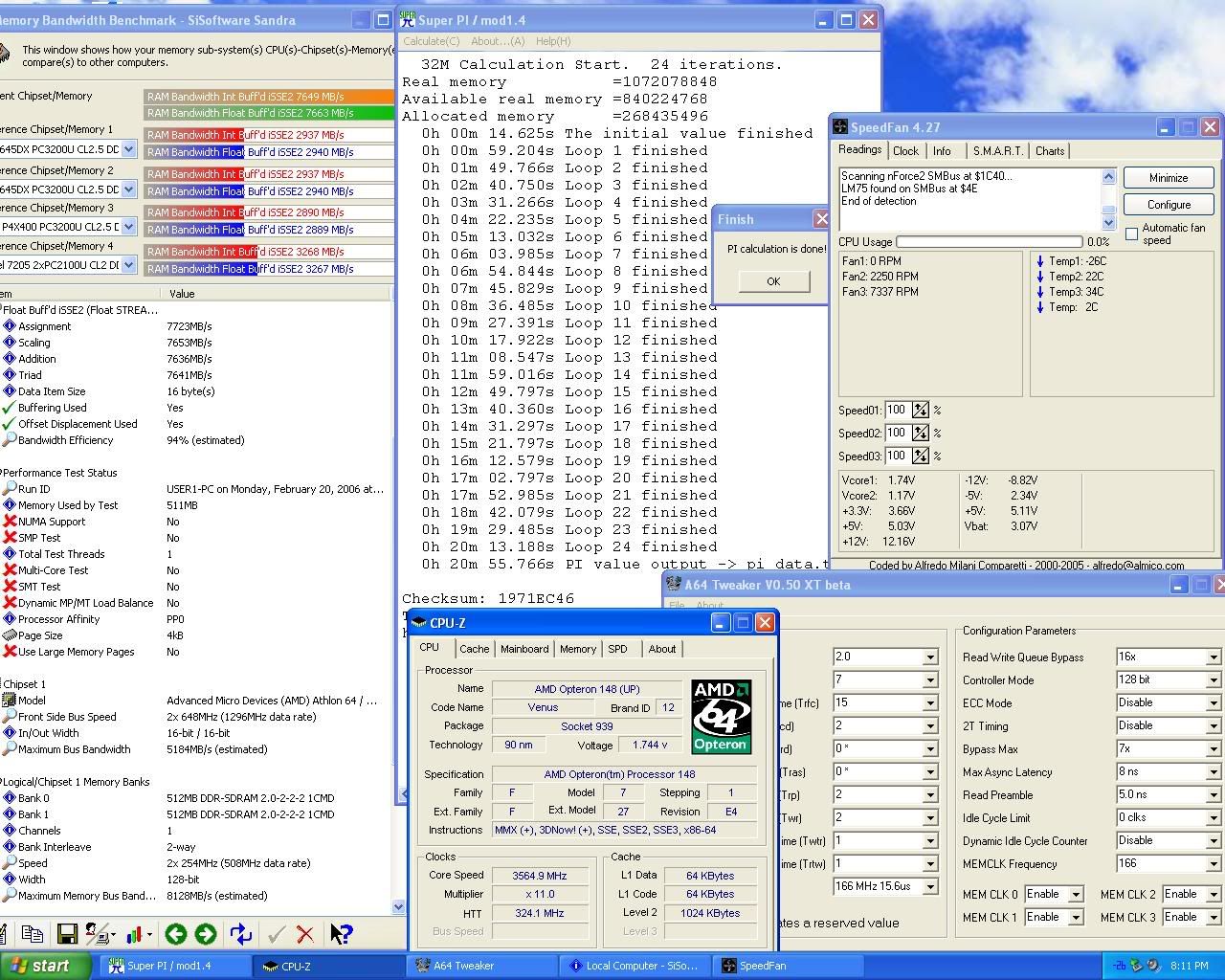Open the 166 MHz 15.6us refresh dropdown
This screenshot has height=980, width=1225.
[929, 887]
